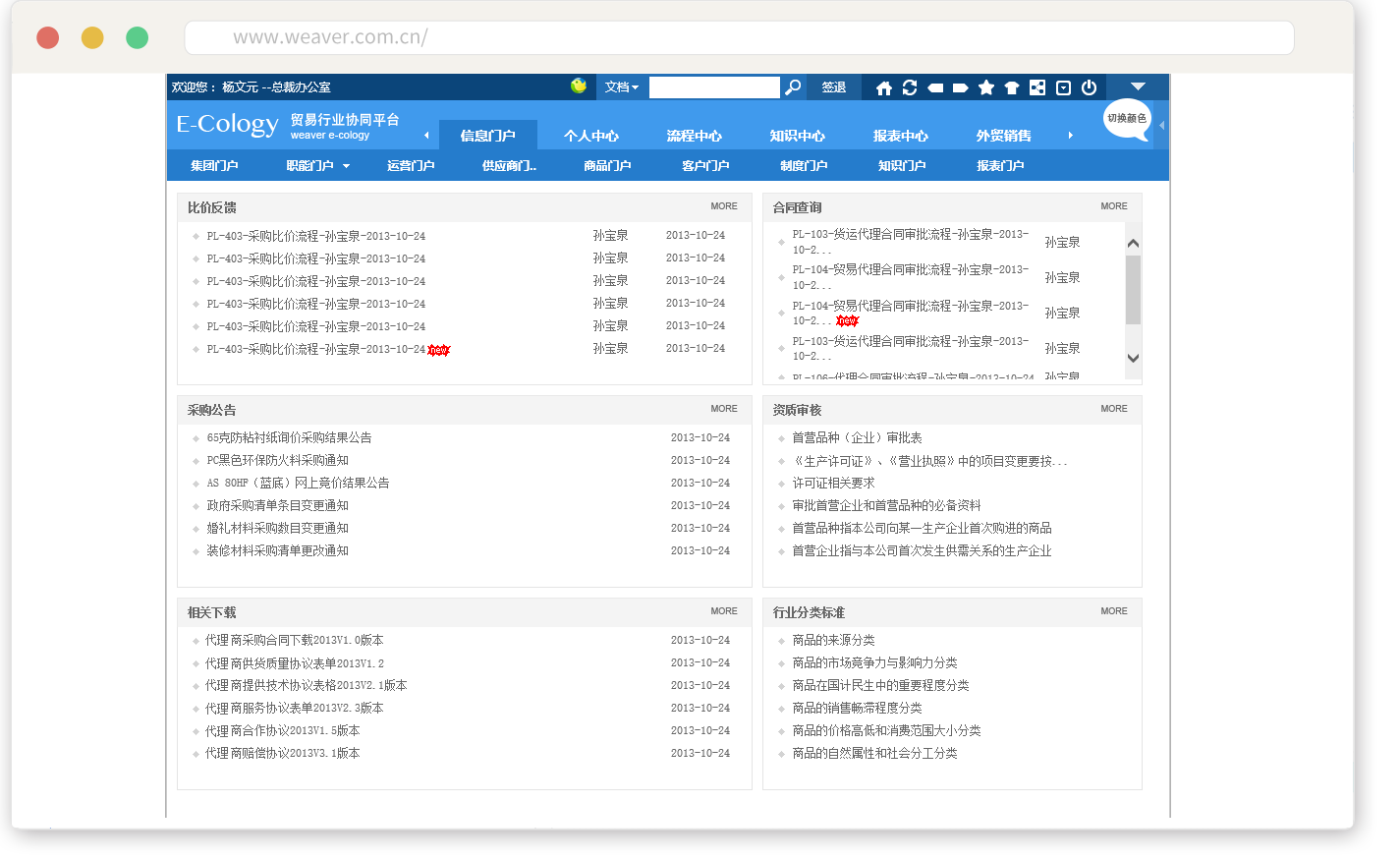Screen dimensions: 1400x860
Task: Click the org structure icon in toolbar
Action: pos(1037,88)
